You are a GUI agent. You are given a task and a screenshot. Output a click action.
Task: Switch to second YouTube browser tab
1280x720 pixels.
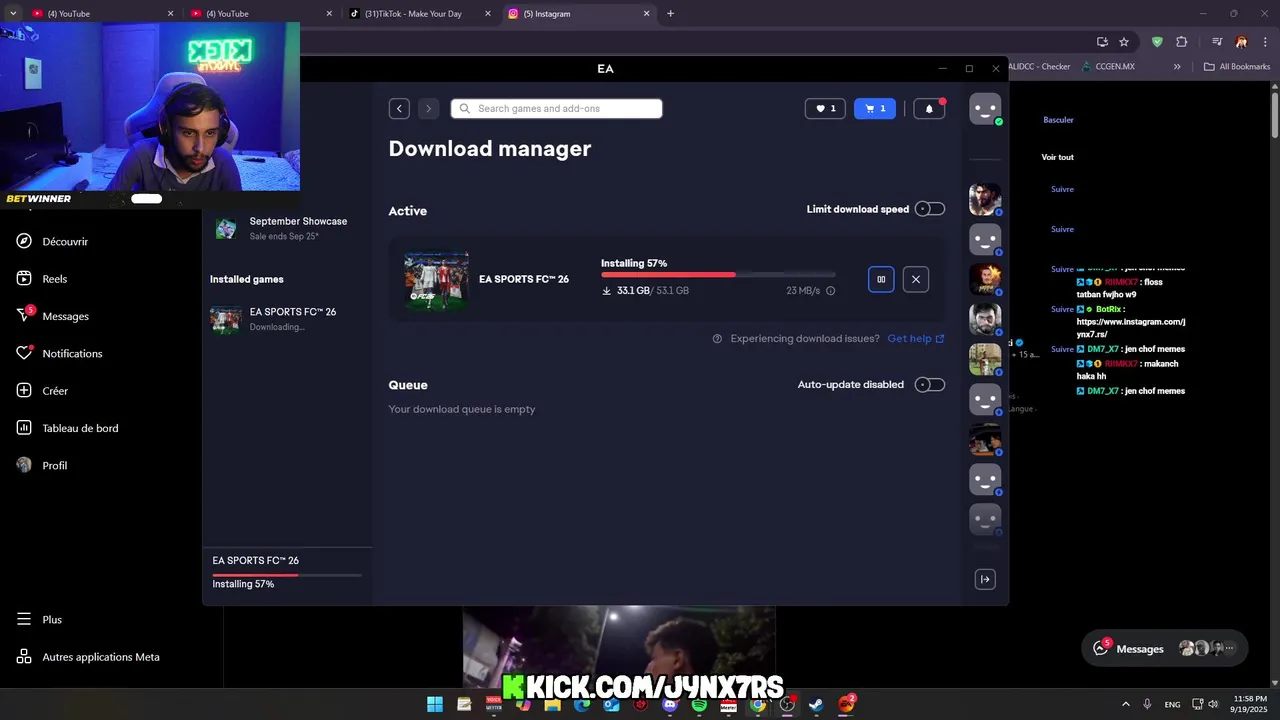pyautogui.click(x=260, y=14)
